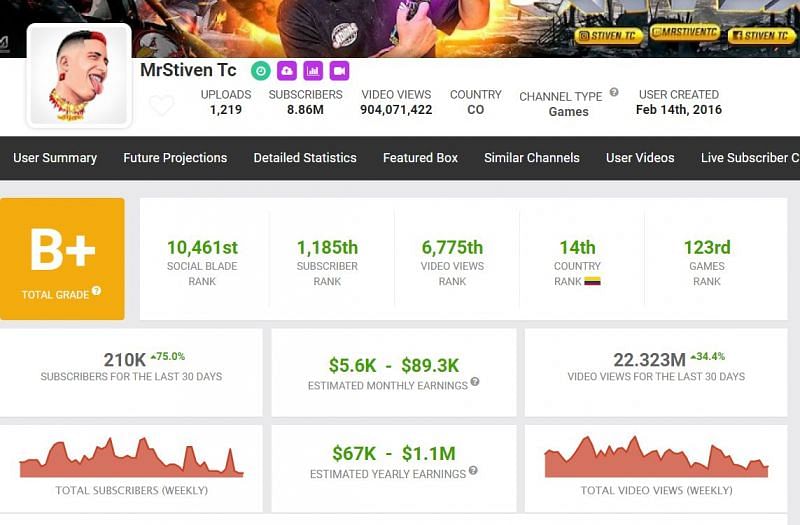The width and height of the screenshot is (800, 525).
Task: Click the Total Video Views weekly chart
Action: (x=656, y=458)
